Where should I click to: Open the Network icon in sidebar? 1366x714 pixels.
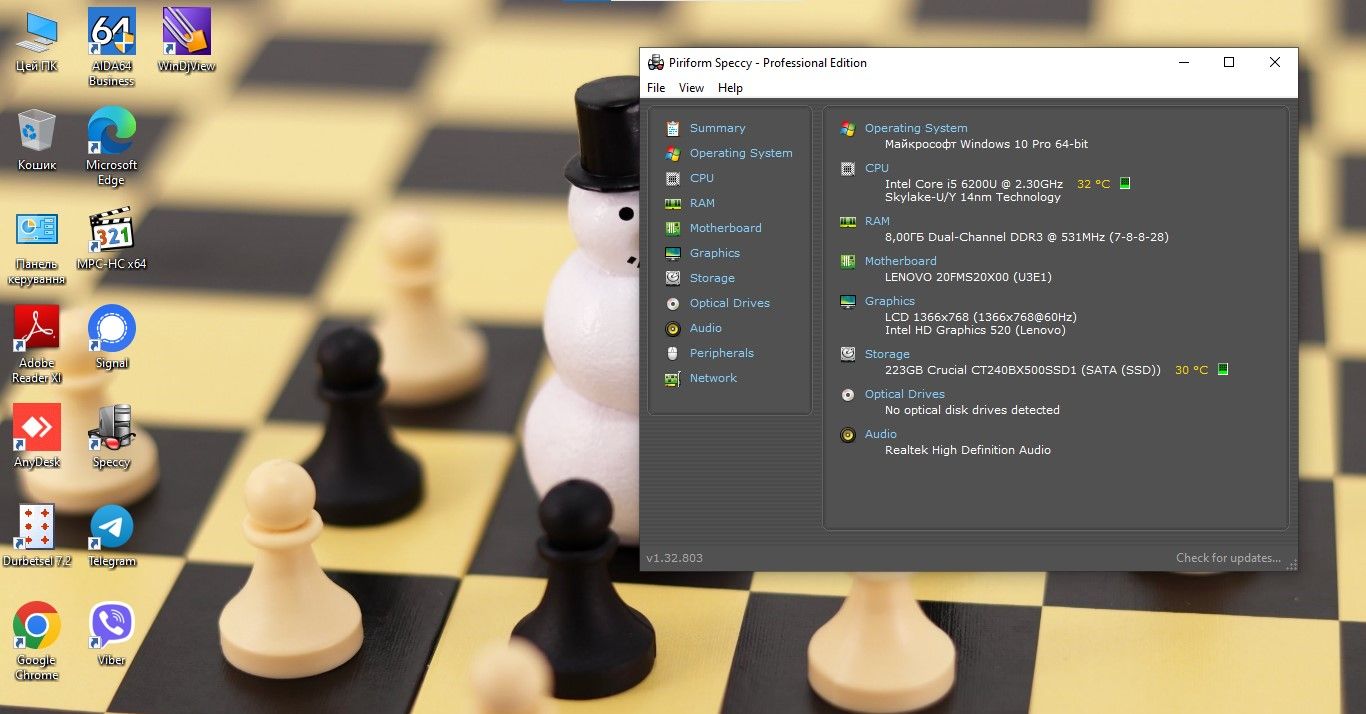coord(673,378)
